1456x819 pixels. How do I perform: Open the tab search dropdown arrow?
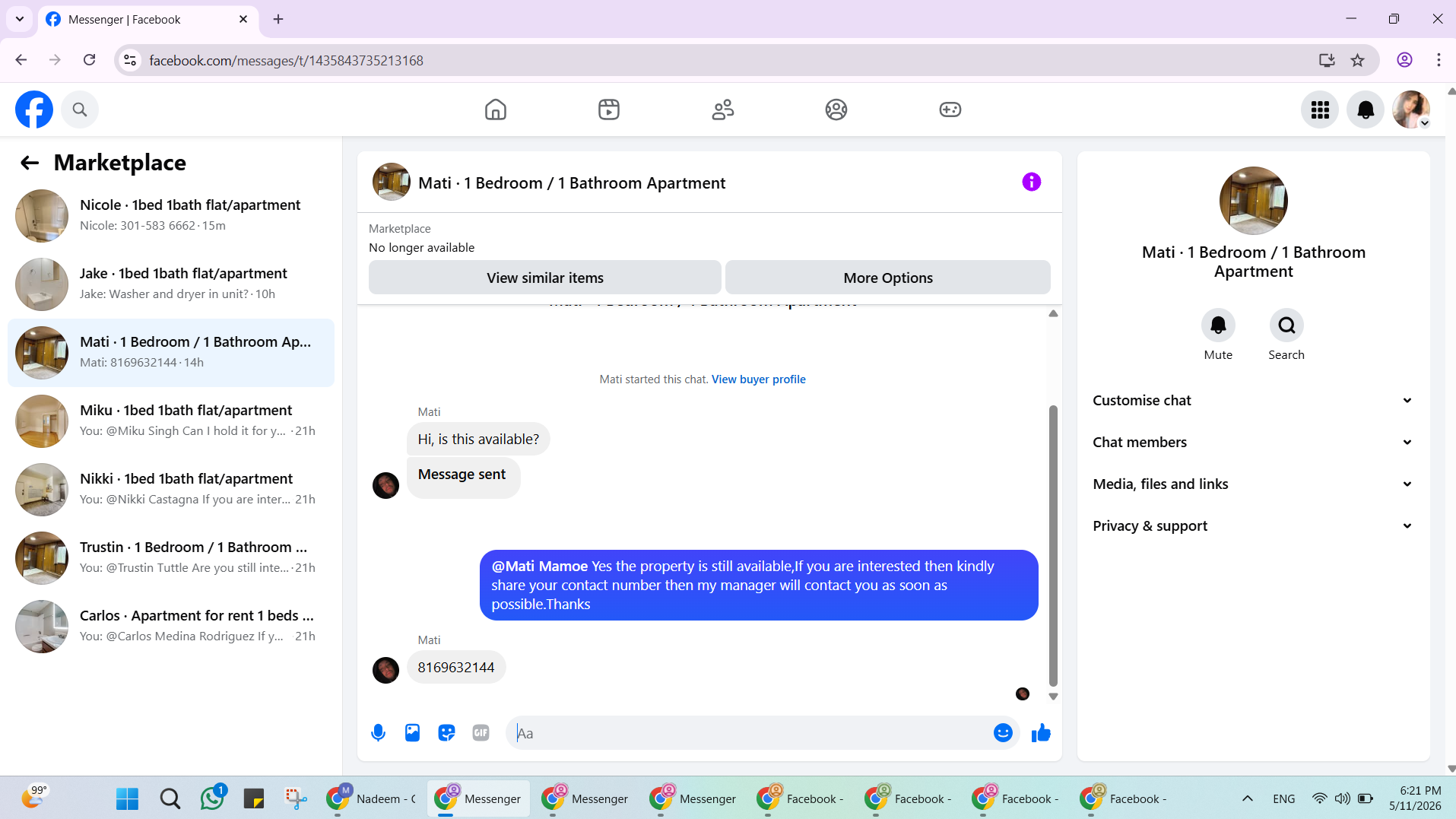click(x=20, y=19)
